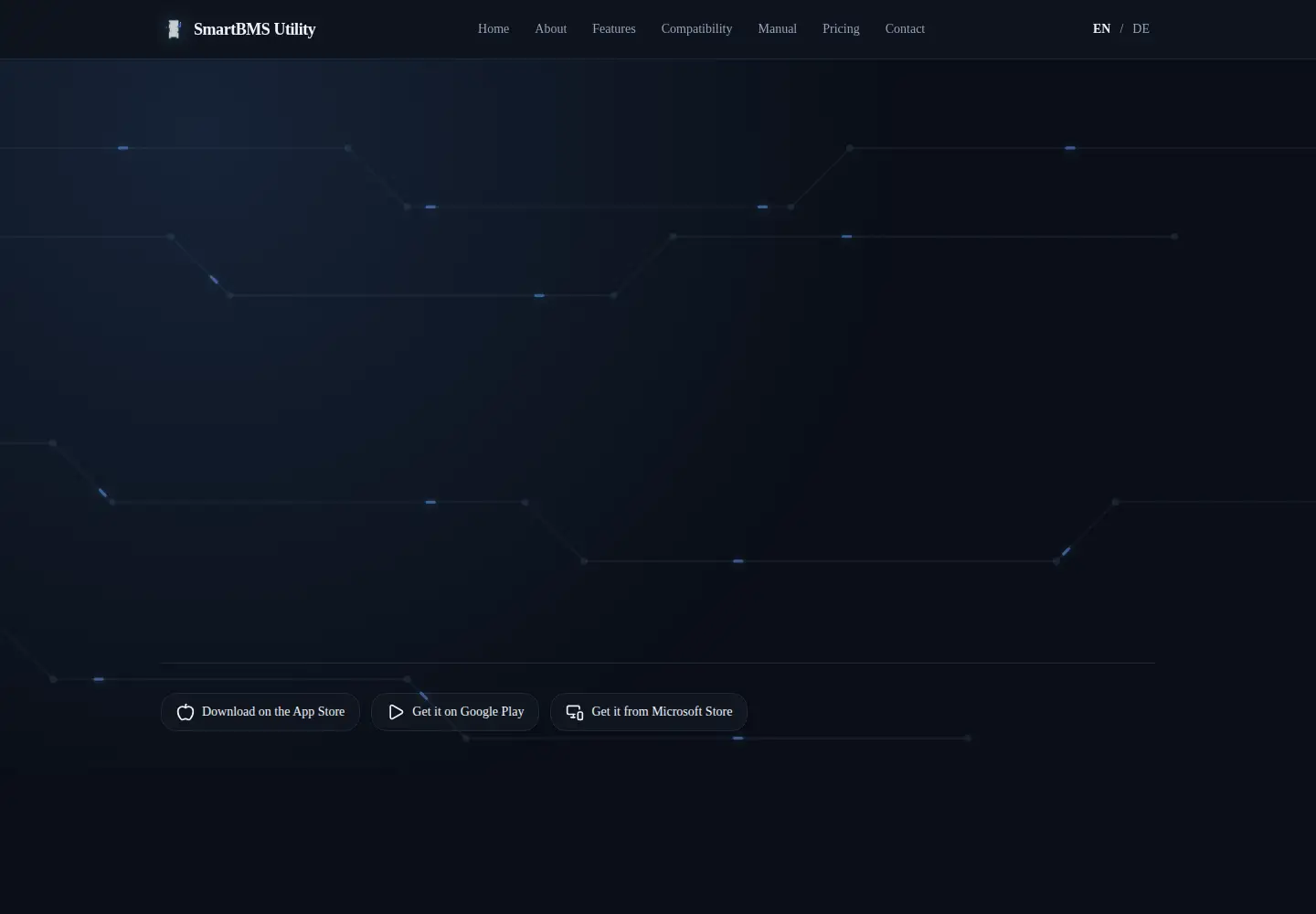Image resolution: width=1316 pixels, height=914 pixels.
Task: Switch language to EN
Action: tap(1101, 29)
